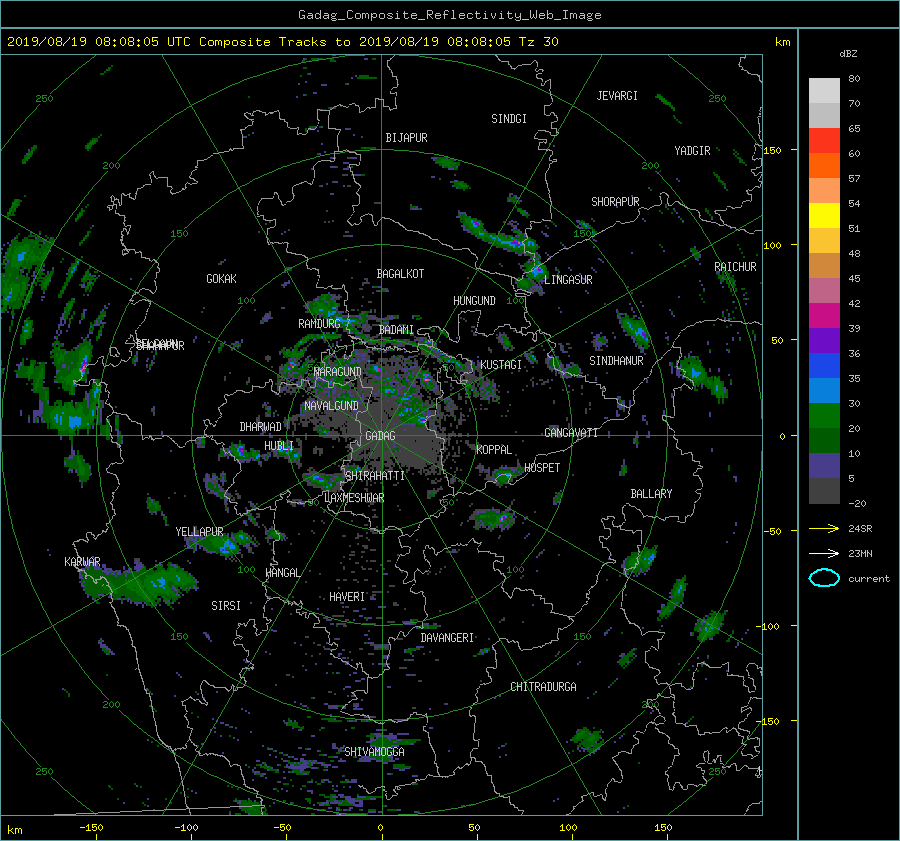Click the LINGASUR city label
The image size is (900, 841).
click(x=568, y=280)
